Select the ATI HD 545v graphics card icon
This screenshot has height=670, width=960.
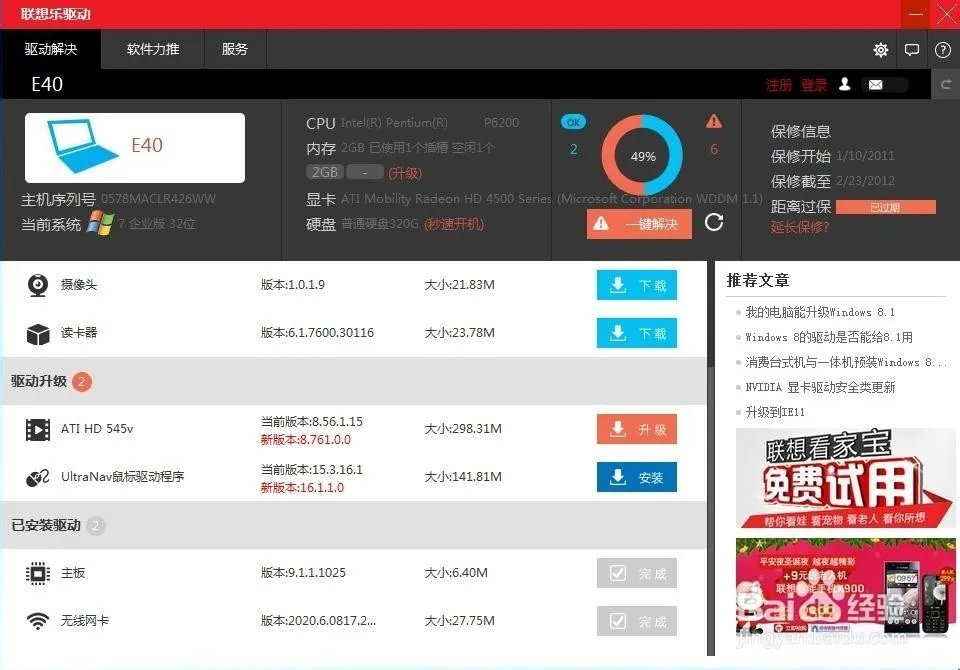pyautogui.click(x=37, y=428)
